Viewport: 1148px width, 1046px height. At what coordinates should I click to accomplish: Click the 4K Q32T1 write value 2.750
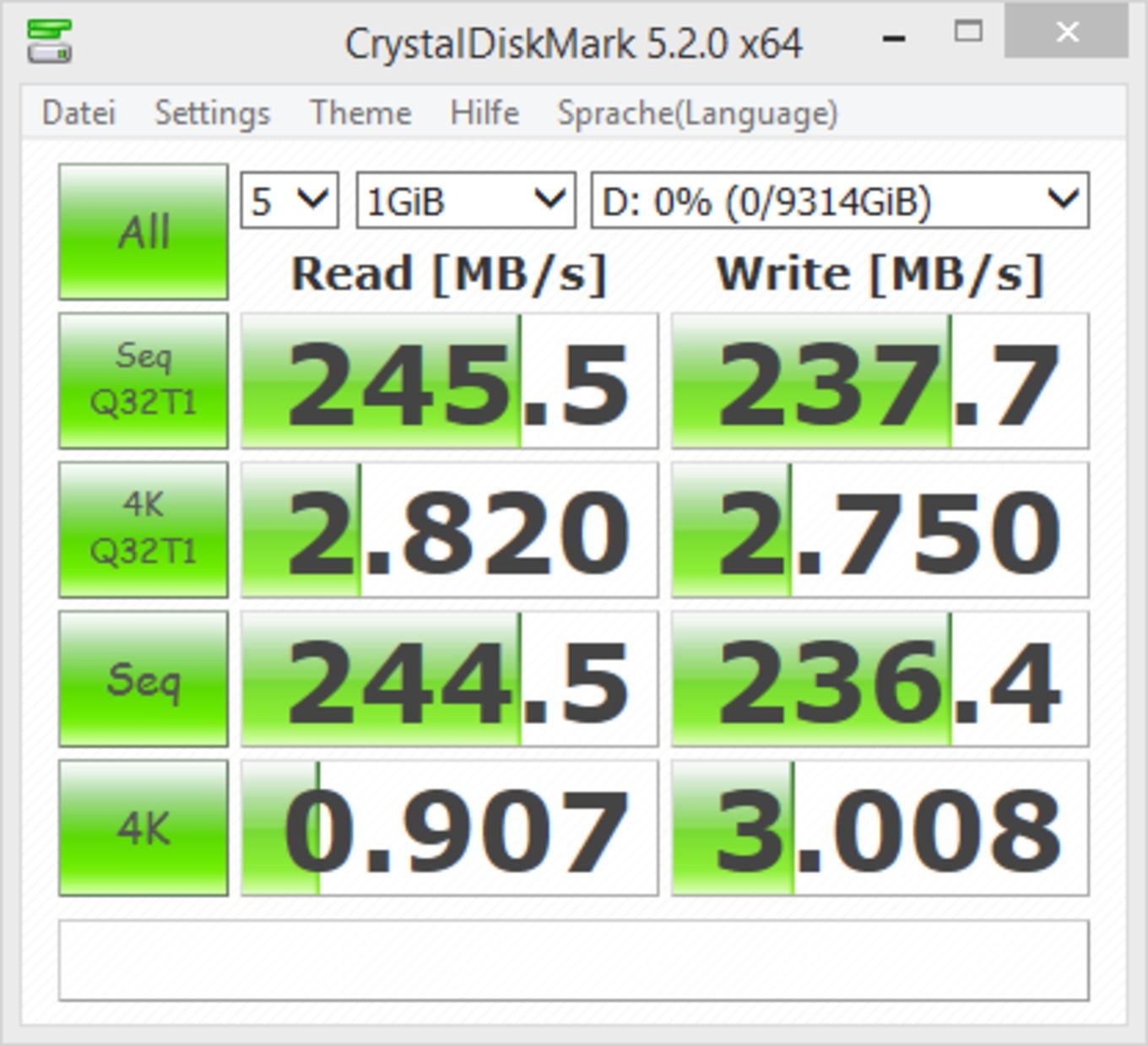point(880,530)
